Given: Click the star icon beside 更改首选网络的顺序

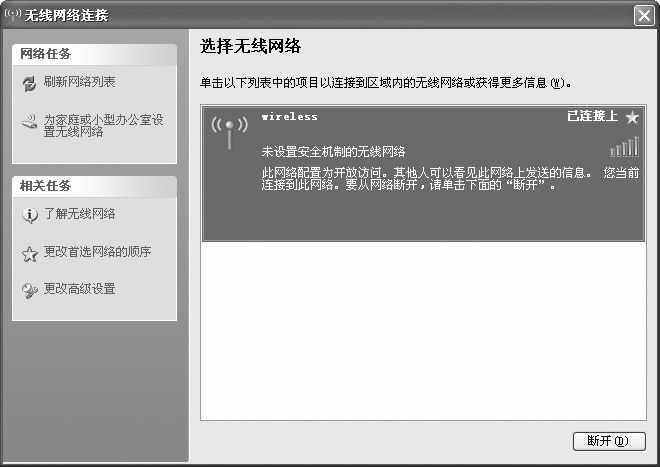Looking at the screenshot, I should point(29,254).
